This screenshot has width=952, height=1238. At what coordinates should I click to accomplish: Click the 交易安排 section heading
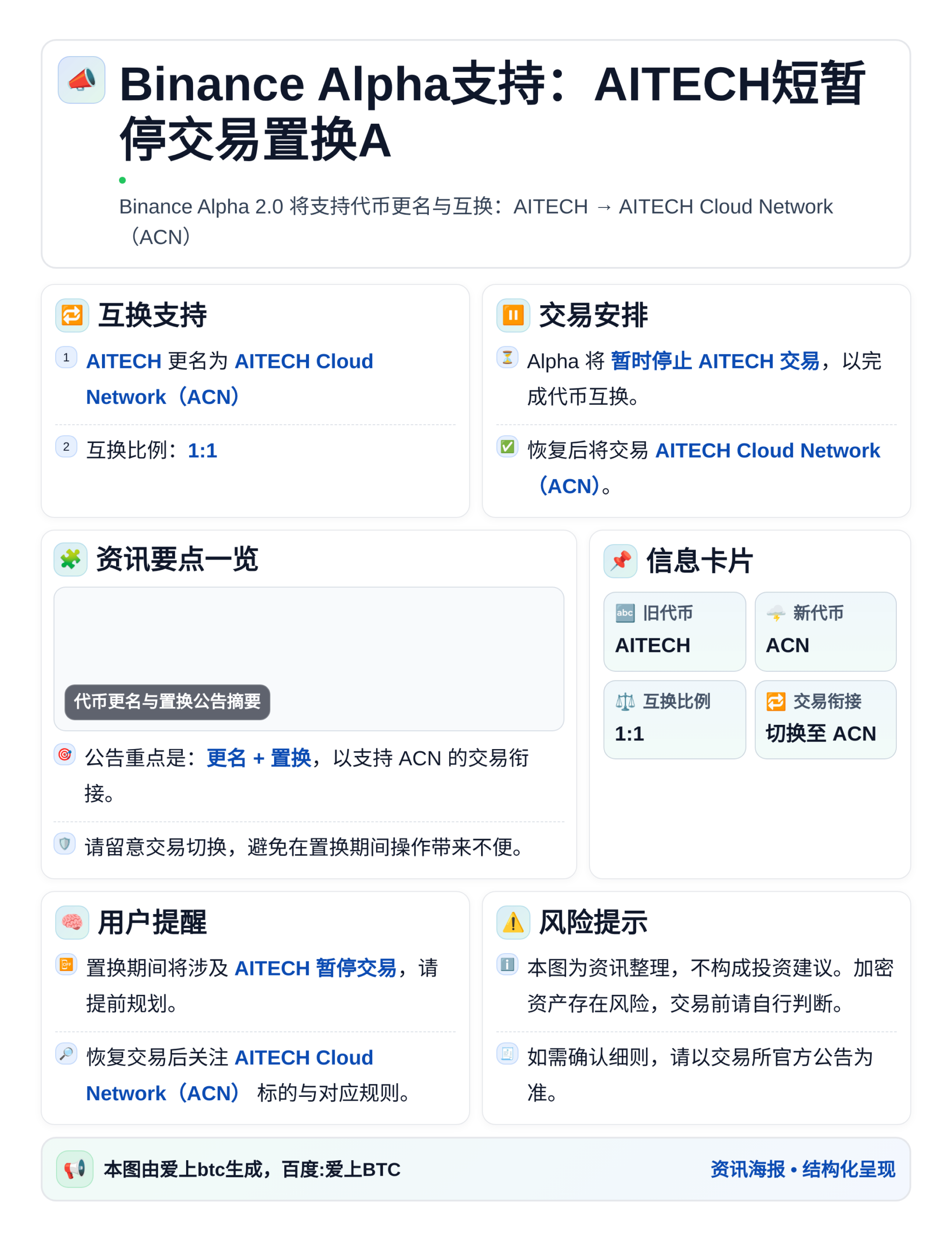tap(593, 315)
